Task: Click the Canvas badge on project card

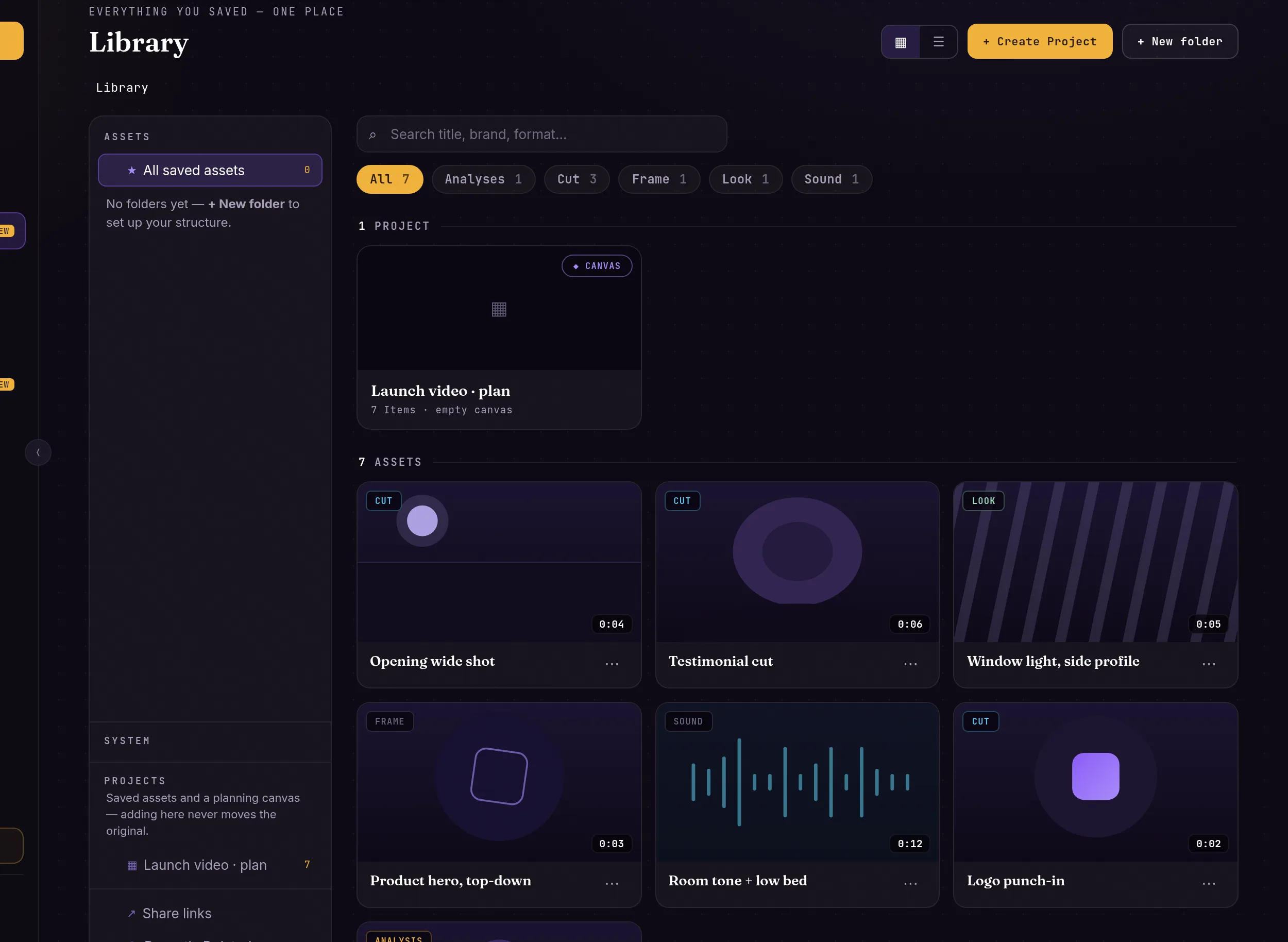Action: (x=597, y=266)
